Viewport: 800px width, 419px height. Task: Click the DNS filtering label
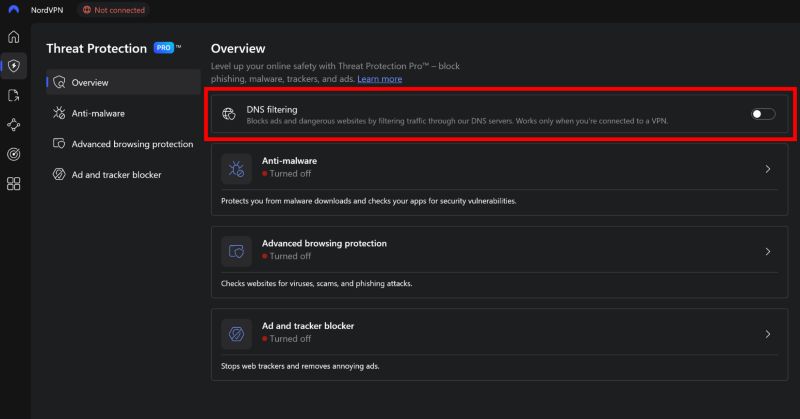click(x=272, y=109)
